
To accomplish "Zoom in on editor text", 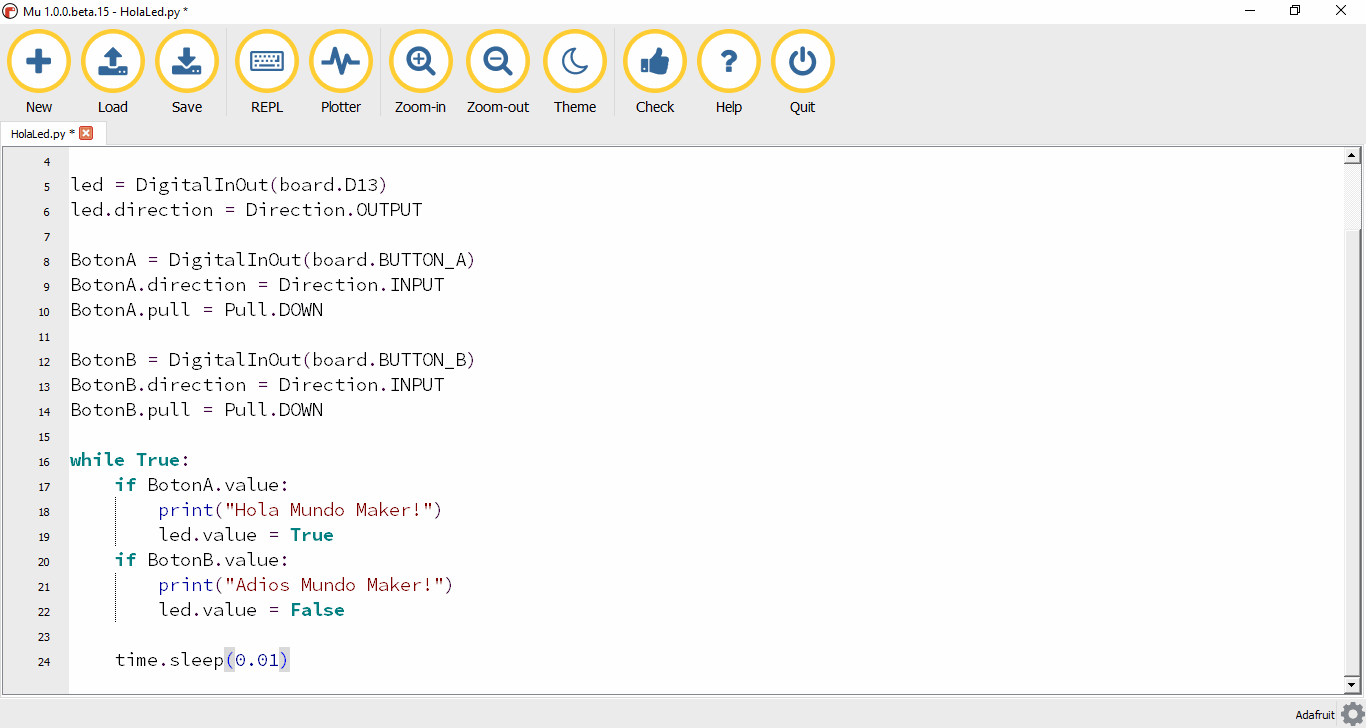I will 420,62.
